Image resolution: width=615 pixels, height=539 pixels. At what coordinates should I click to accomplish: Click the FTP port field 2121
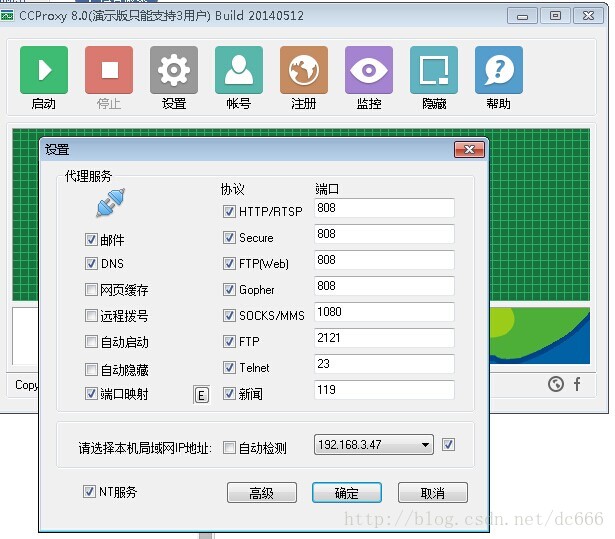click(384, 338)
